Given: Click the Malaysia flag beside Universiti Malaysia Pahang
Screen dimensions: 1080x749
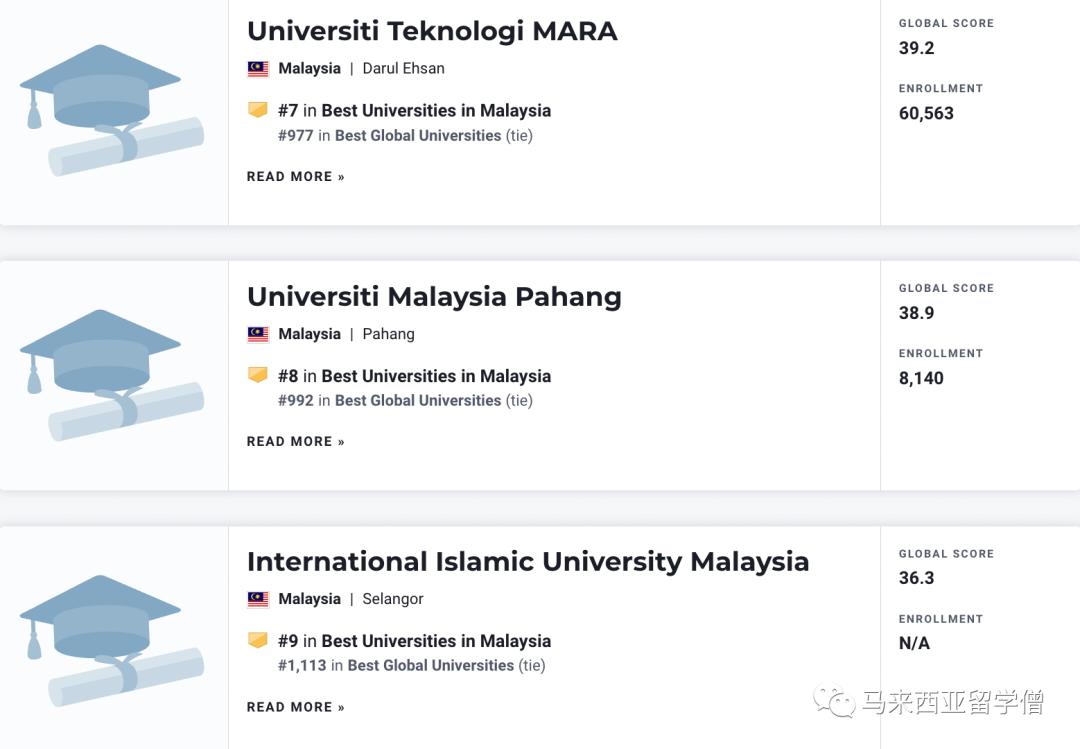Looking at the screenshot, I should point(257,333).
